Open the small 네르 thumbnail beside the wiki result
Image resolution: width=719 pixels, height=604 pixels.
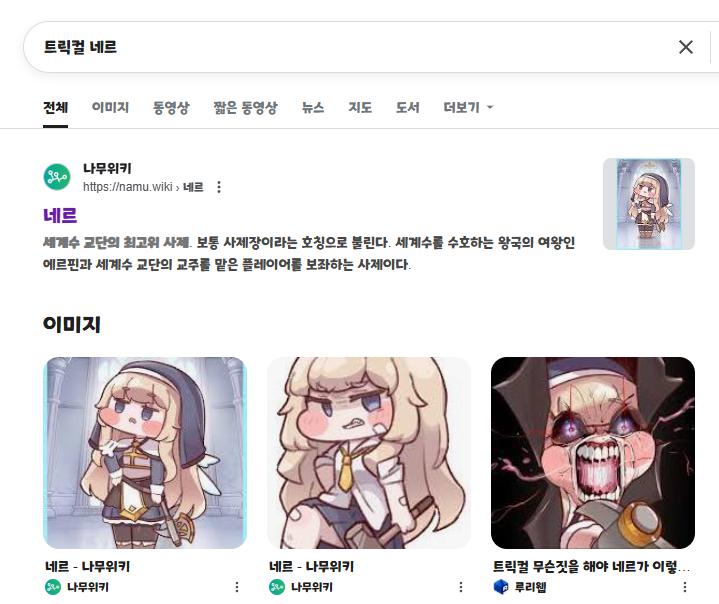(x=648, y=204)
